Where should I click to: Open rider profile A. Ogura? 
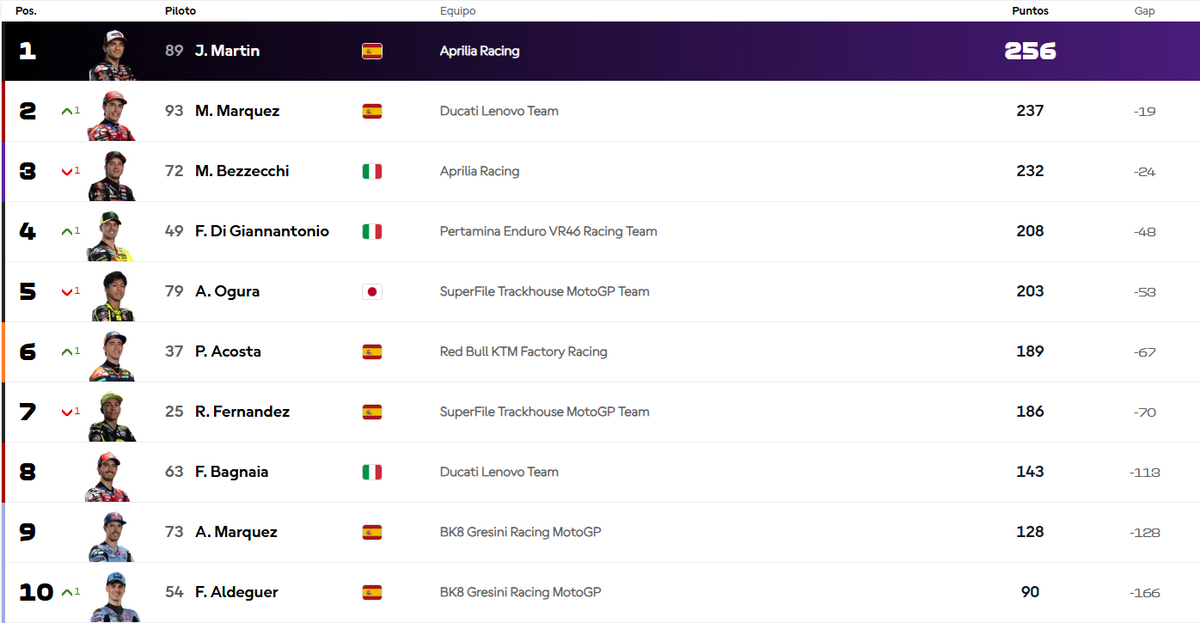227,292
